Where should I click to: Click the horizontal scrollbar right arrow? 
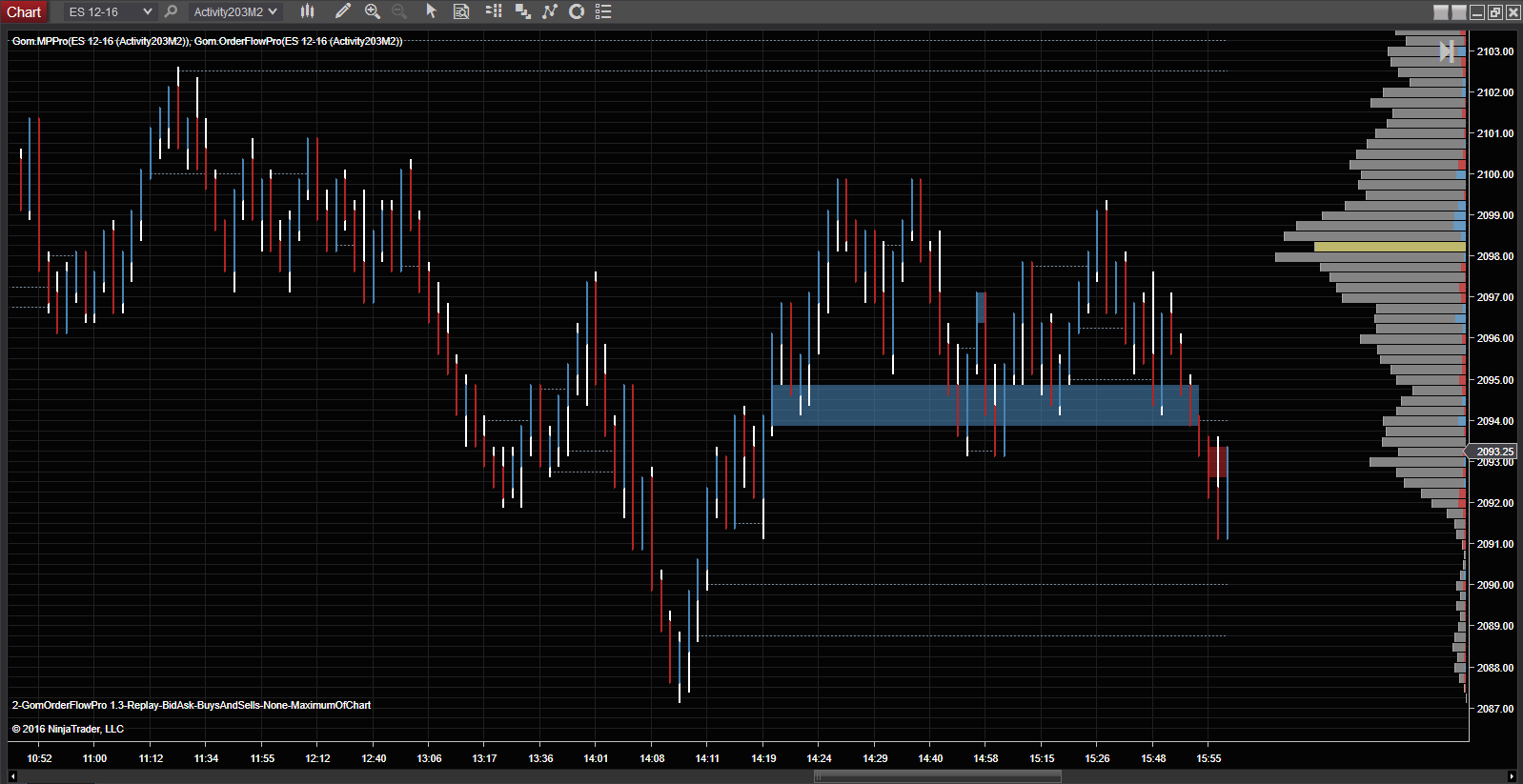[1512, 776]
